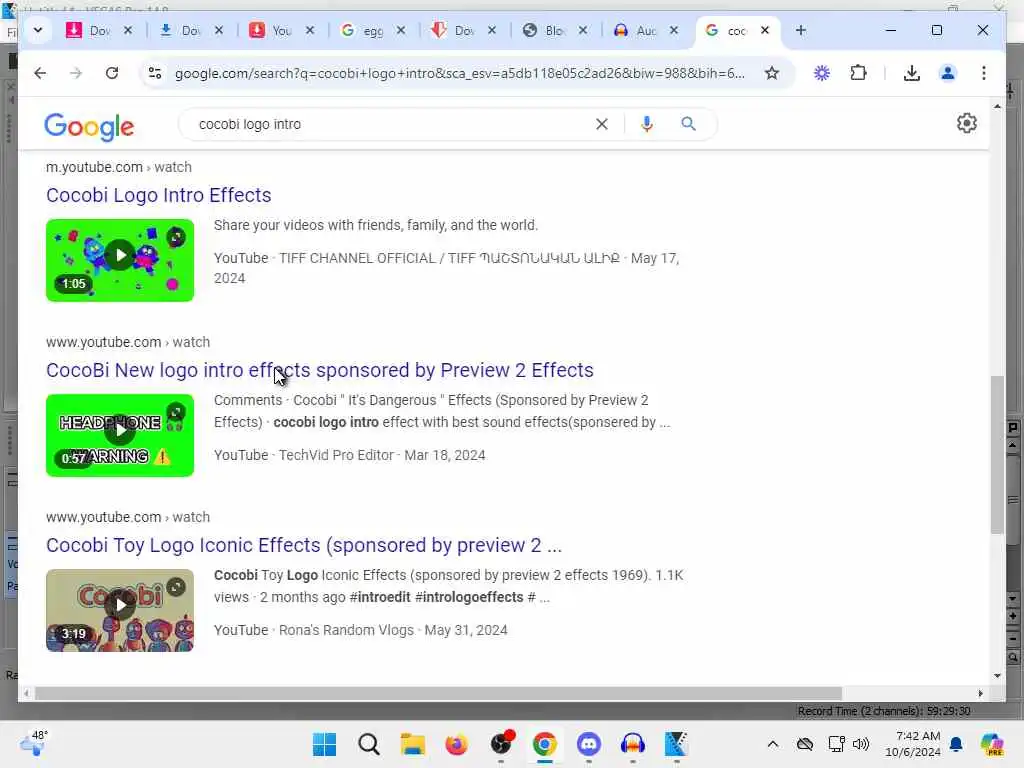Open the purple extension icon
Screen dimensions: 1024x768
pos(822,73)
